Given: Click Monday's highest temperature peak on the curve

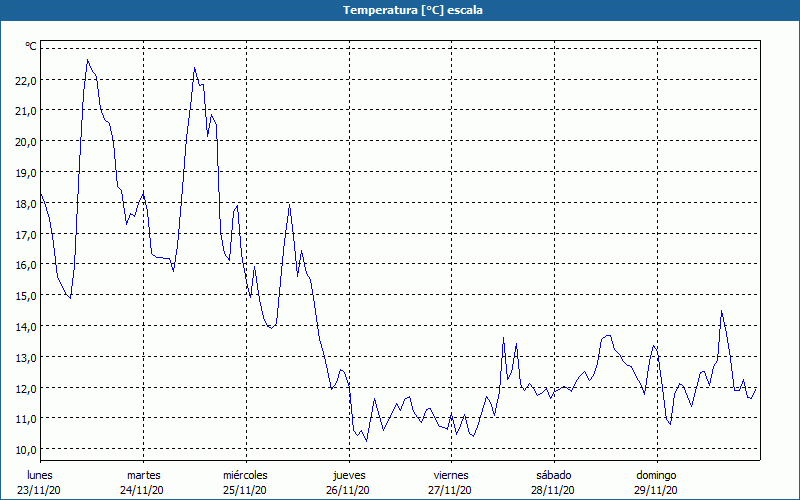Looking at the screenshot, I should tap(88, 60).
